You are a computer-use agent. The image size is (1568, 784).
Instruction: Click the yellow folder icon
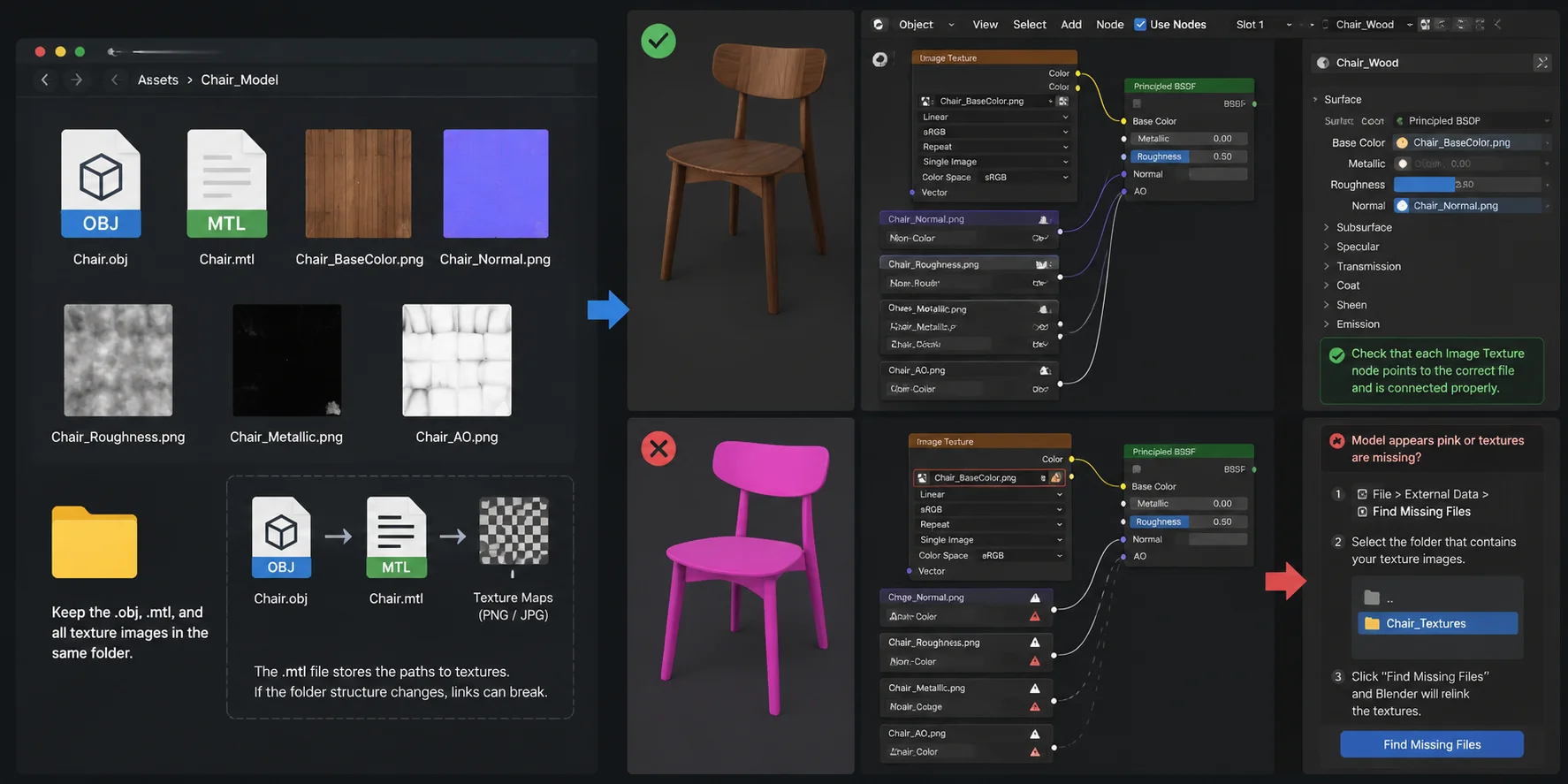(95, 542)
